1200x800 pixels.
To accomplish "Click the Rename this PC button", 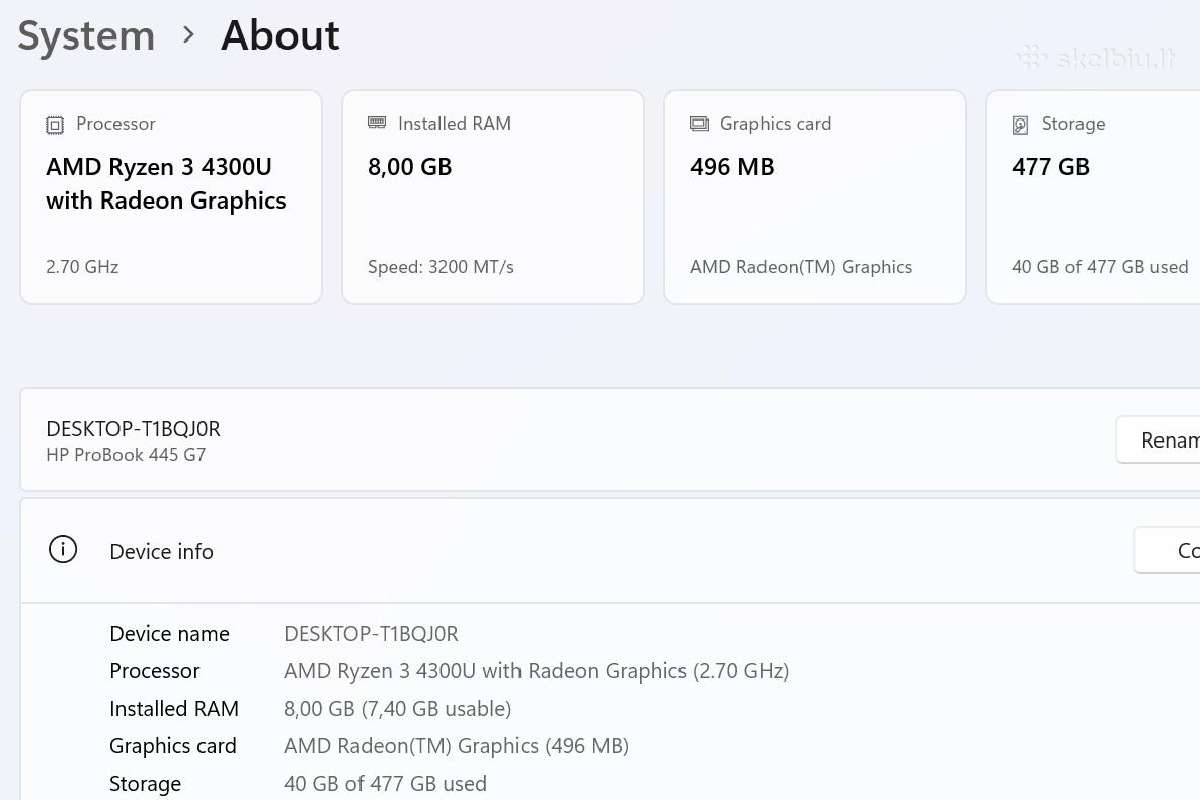I will tap(1158, 440).
